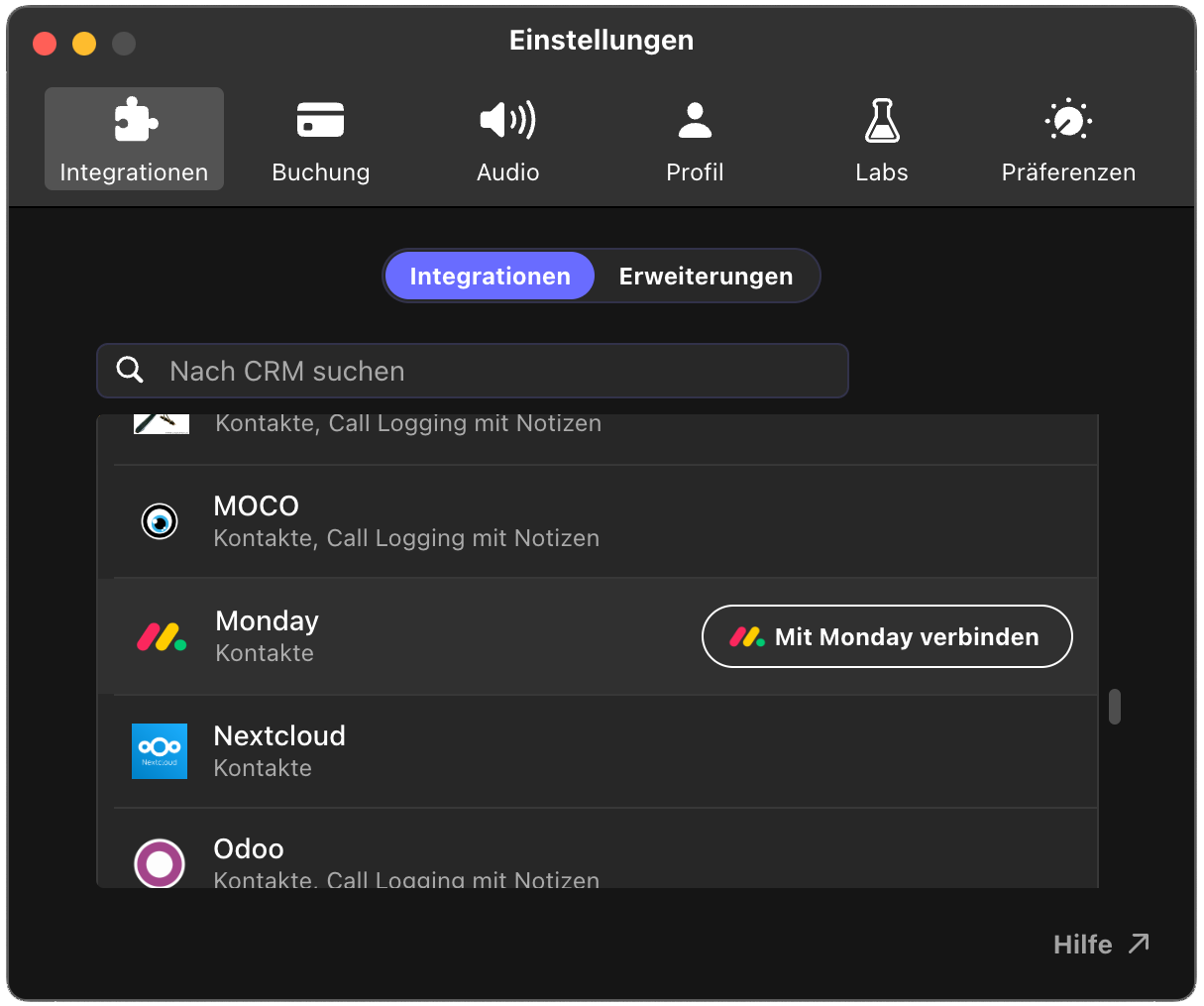The width and height of the screenshot is (1204, 1006).
Task: Click the integrations list scrollbar thumb
Action: [1115, 707]
